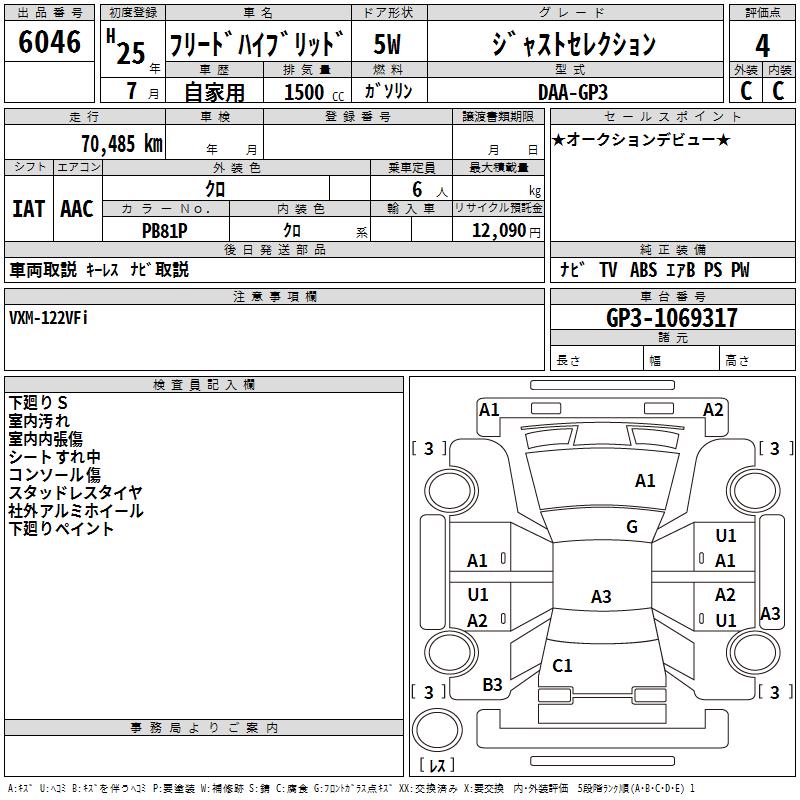Click the A1 mark at the top-left bumper corner
The image size is (800, 800).
tap(489, 409)
